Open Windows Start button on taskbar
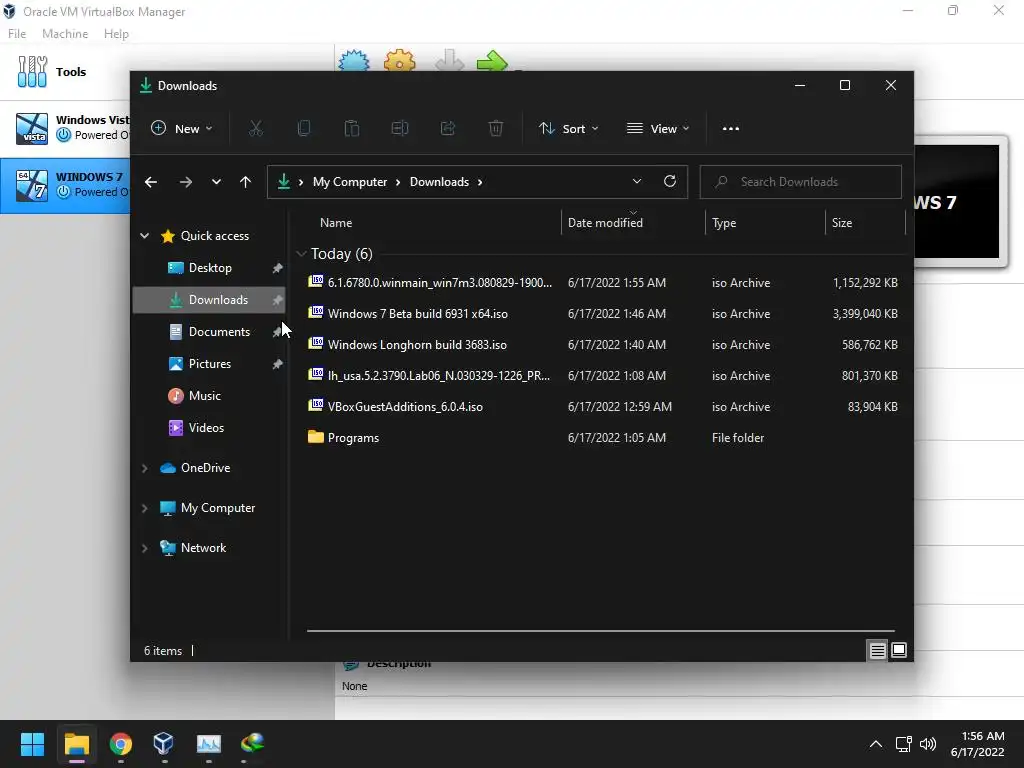 [x=32, y=743]
